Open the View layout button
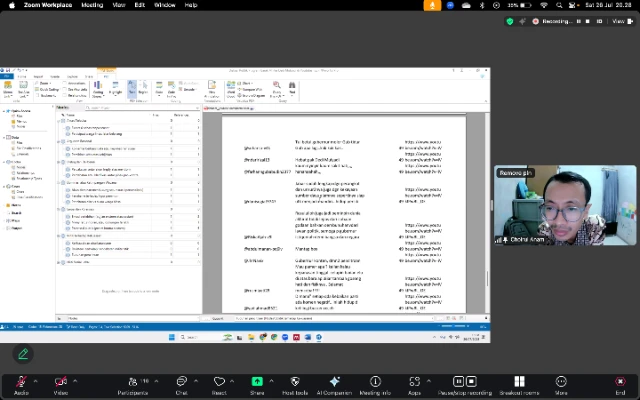 [622, 21]
